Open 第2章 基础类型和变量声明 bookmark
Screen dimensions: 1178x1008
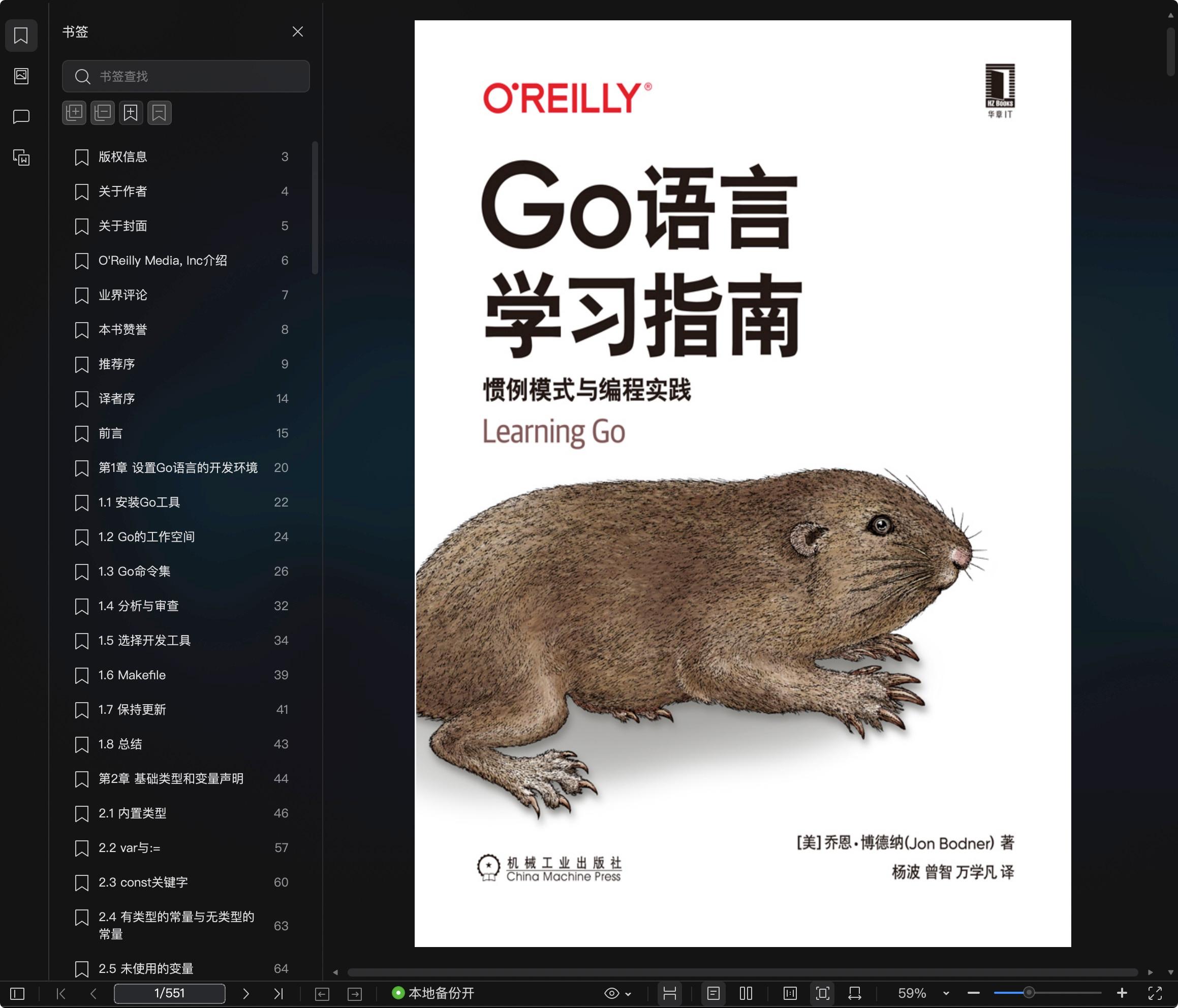pyautogui.click(x=182, y=779)
